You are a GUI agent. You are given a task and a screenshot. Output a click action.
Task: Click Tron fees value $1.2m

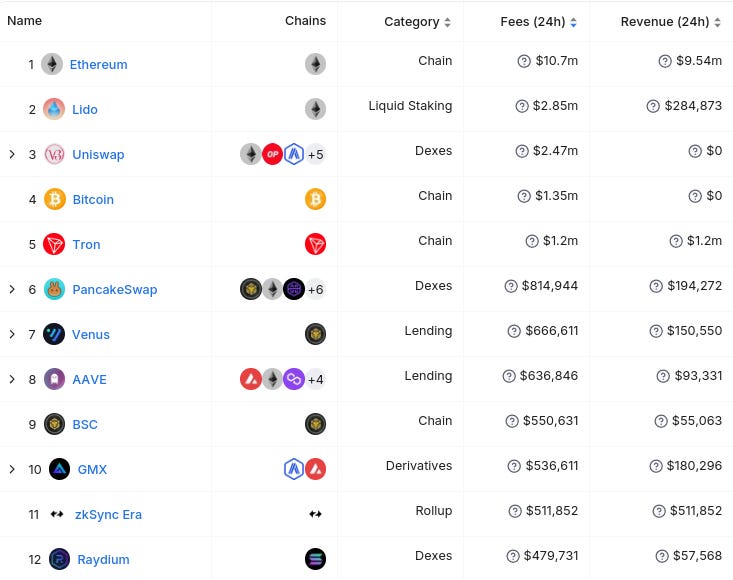[560, 241]
